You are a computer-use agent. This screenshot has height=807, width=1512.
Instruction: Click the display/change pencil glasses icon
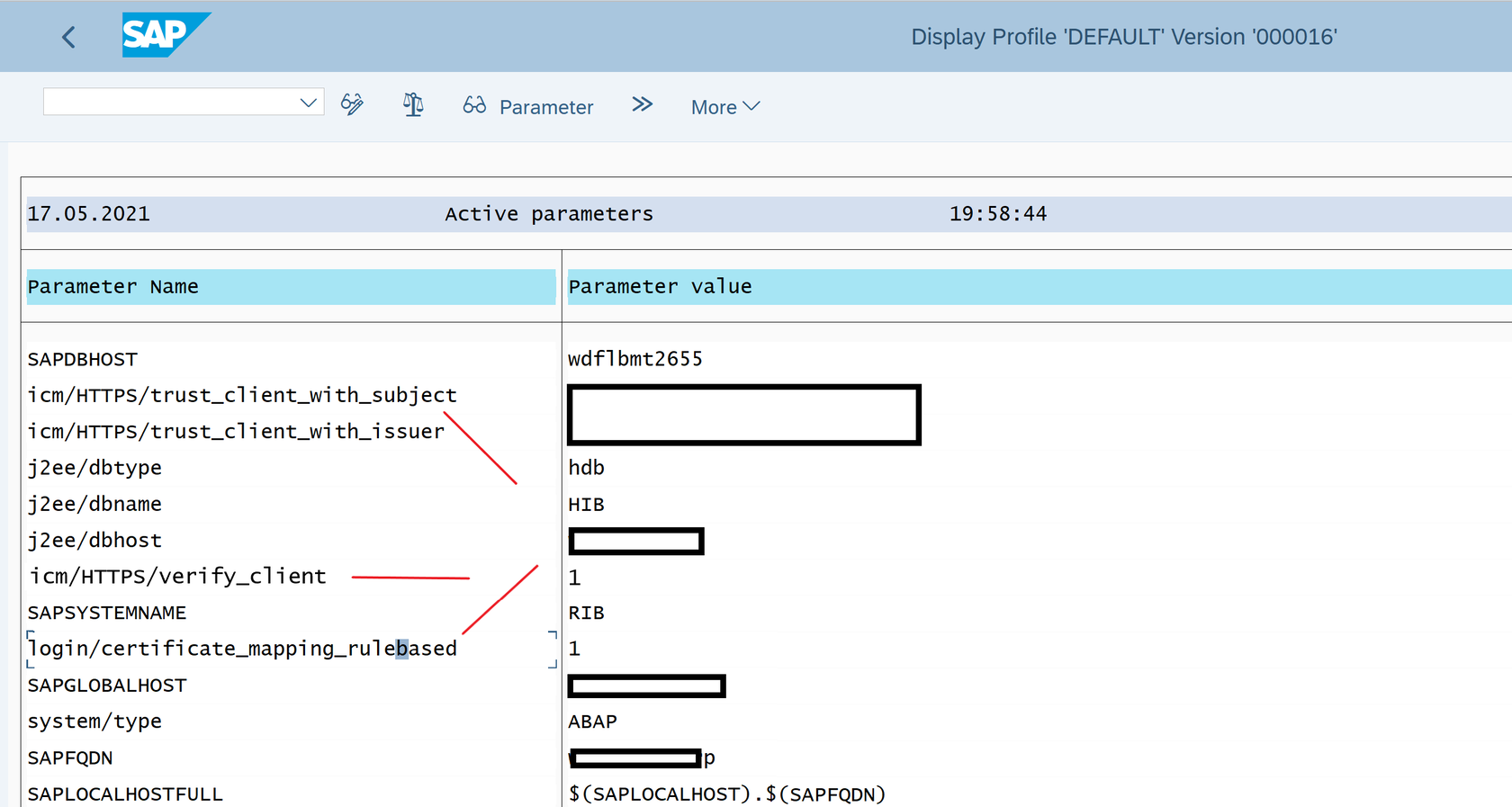[353, 104]
